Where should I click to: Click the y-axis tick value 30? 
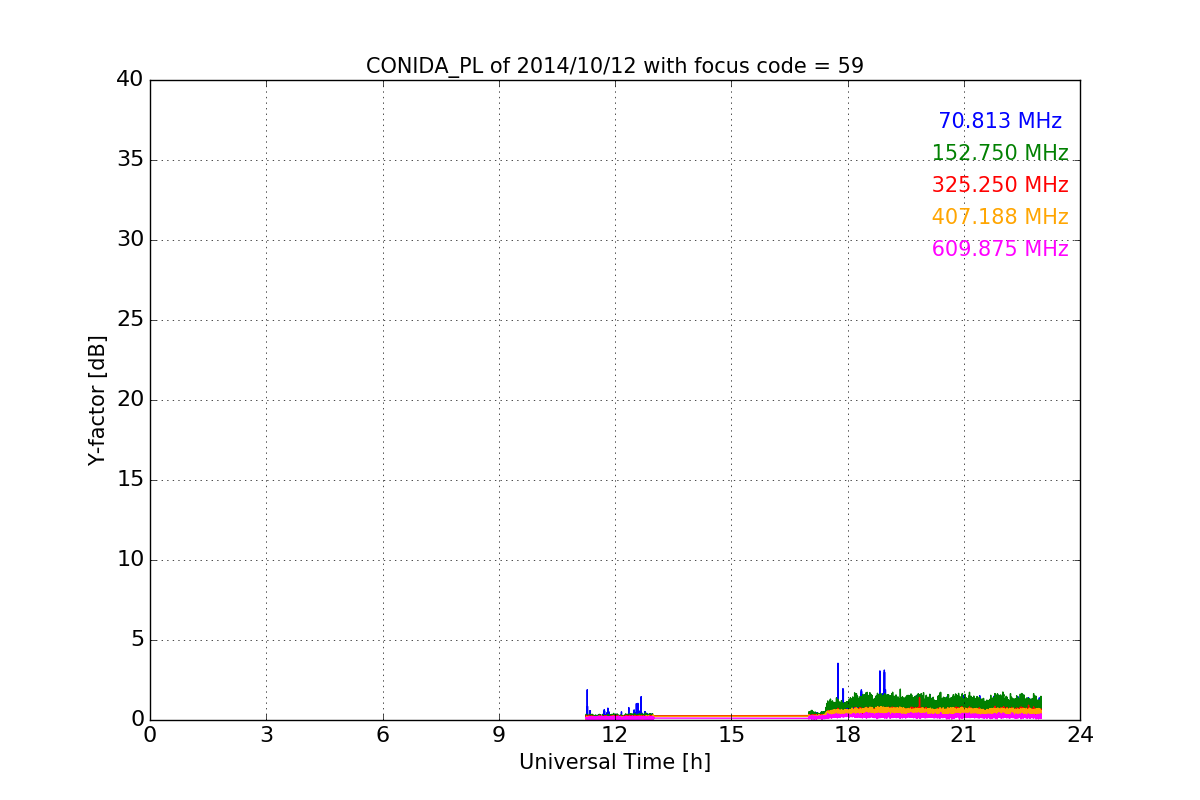coord(130,239)
